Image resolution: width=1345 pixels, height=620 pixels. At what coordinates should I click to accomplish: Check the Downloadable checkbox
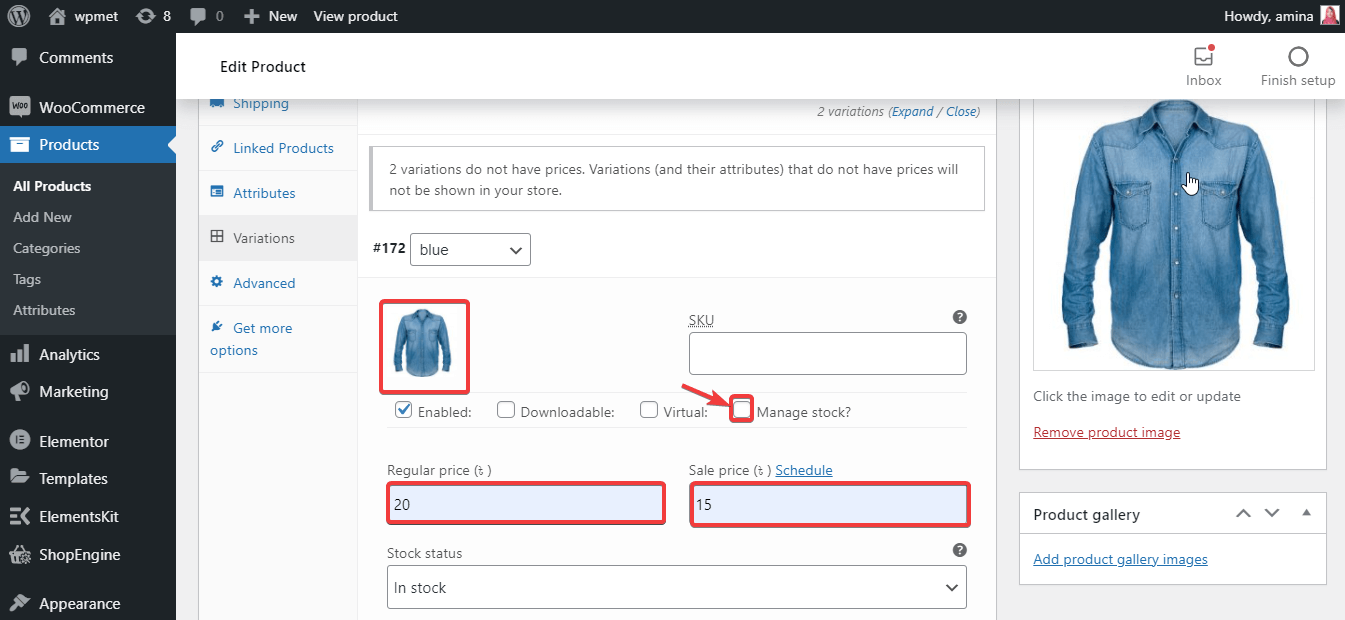[x=506, y=409]
